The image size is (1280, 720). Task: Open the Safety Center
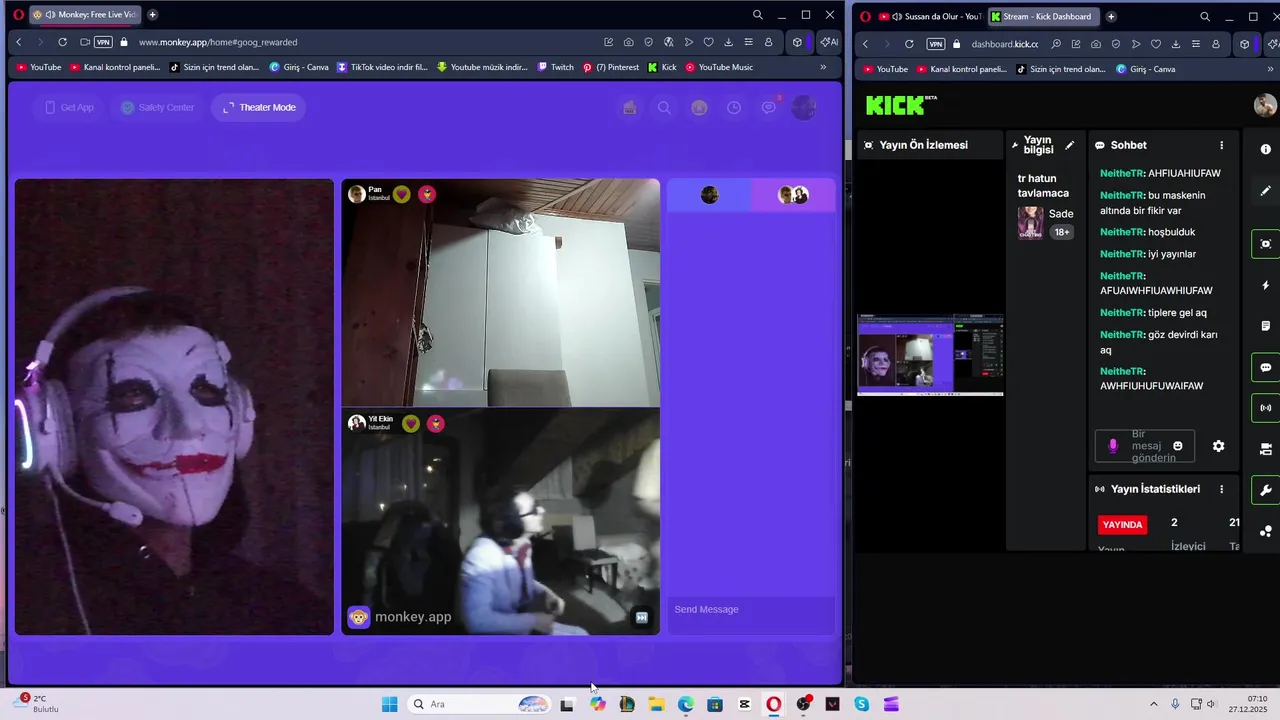157,107
